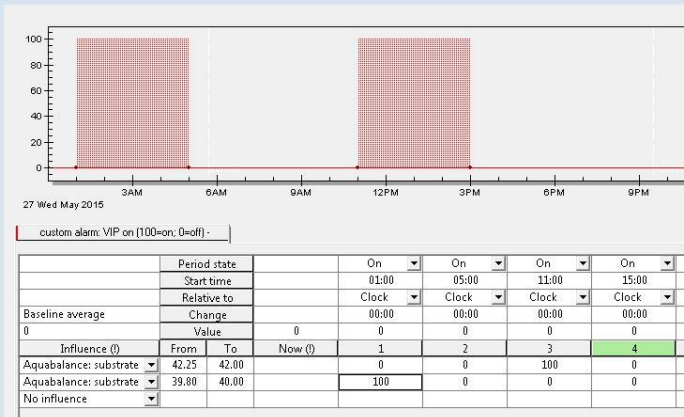Edit start time 15:00 cell

[634, 280]
